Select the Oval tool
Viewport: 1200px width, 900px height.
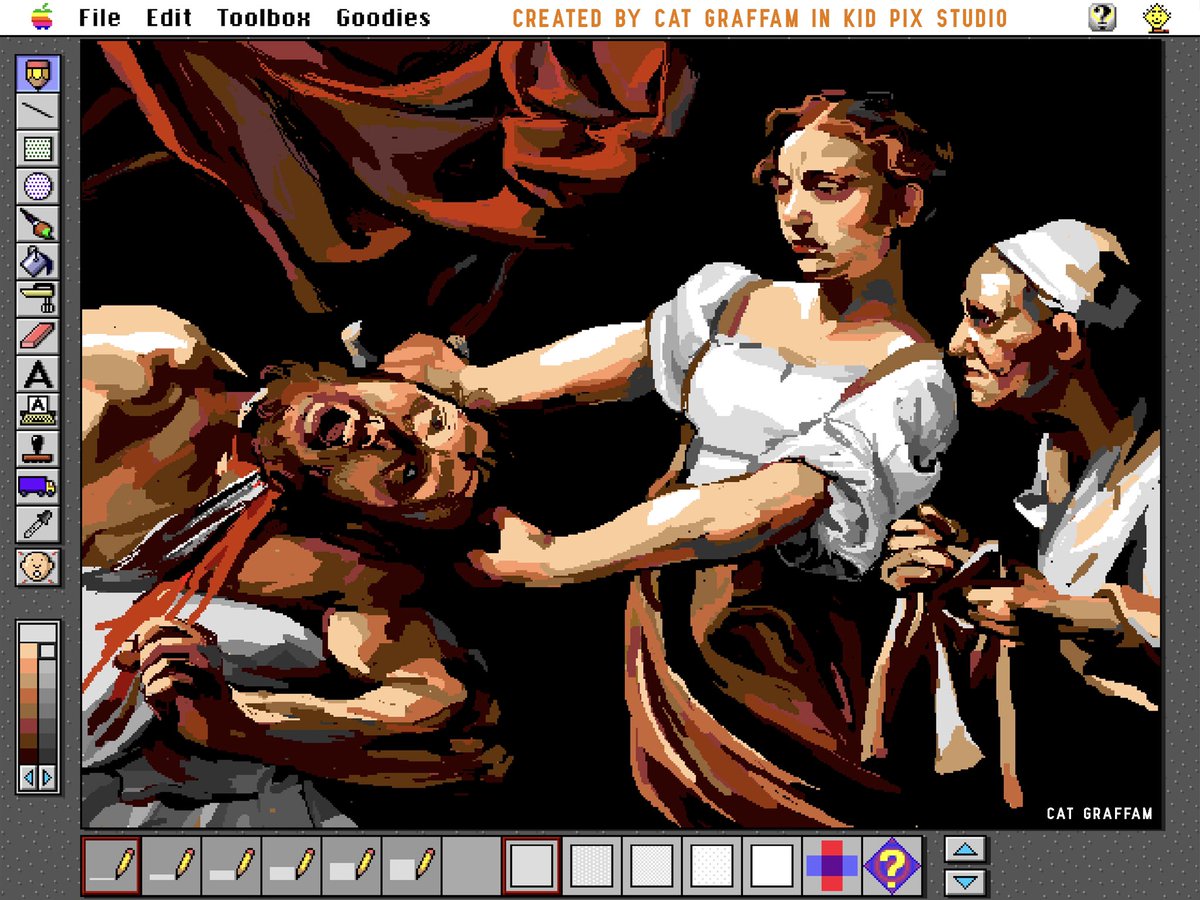[x=38, y=186]
